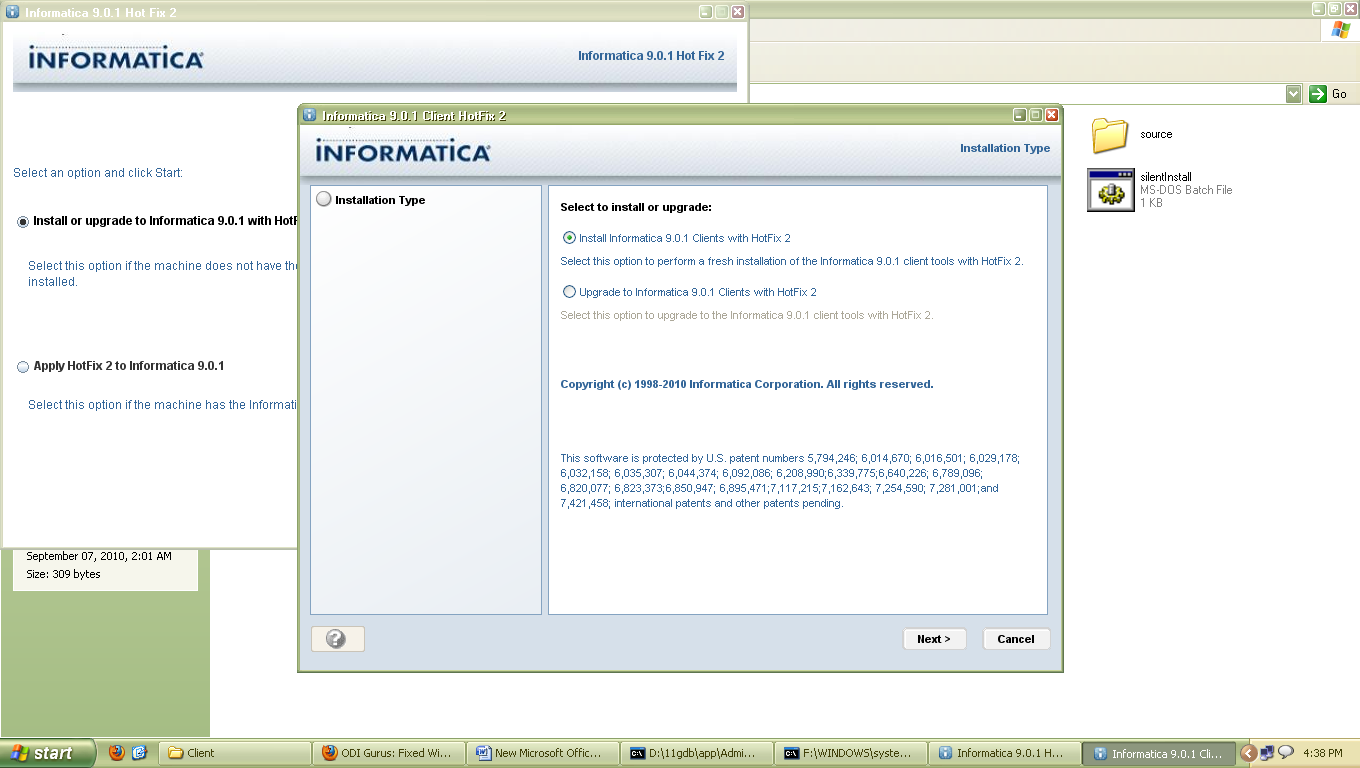Open the Windows Start menu

click(x=48, y=753)
